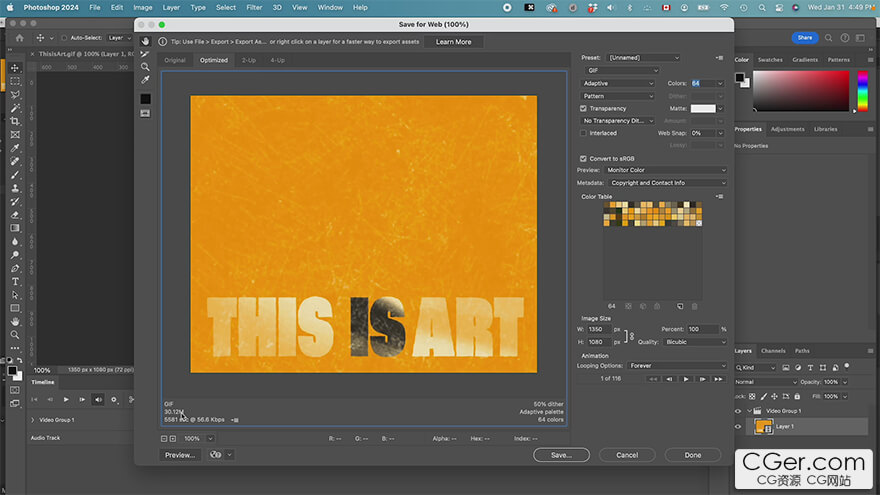Click the Preview button
880x495 pixels.
180,455
